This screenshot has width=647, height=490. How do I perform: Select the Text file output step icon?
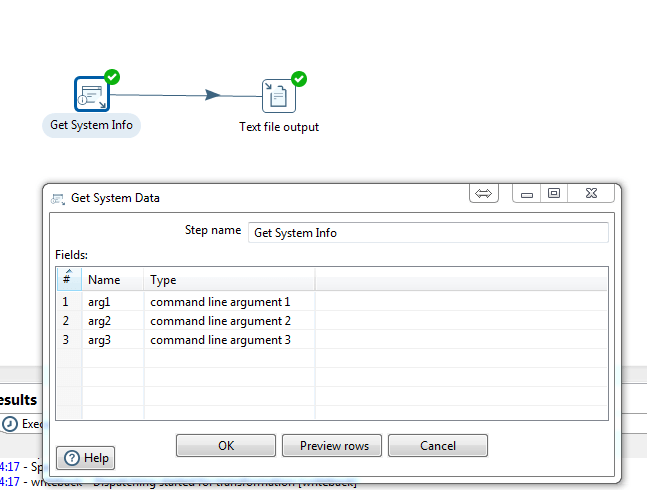279,96
